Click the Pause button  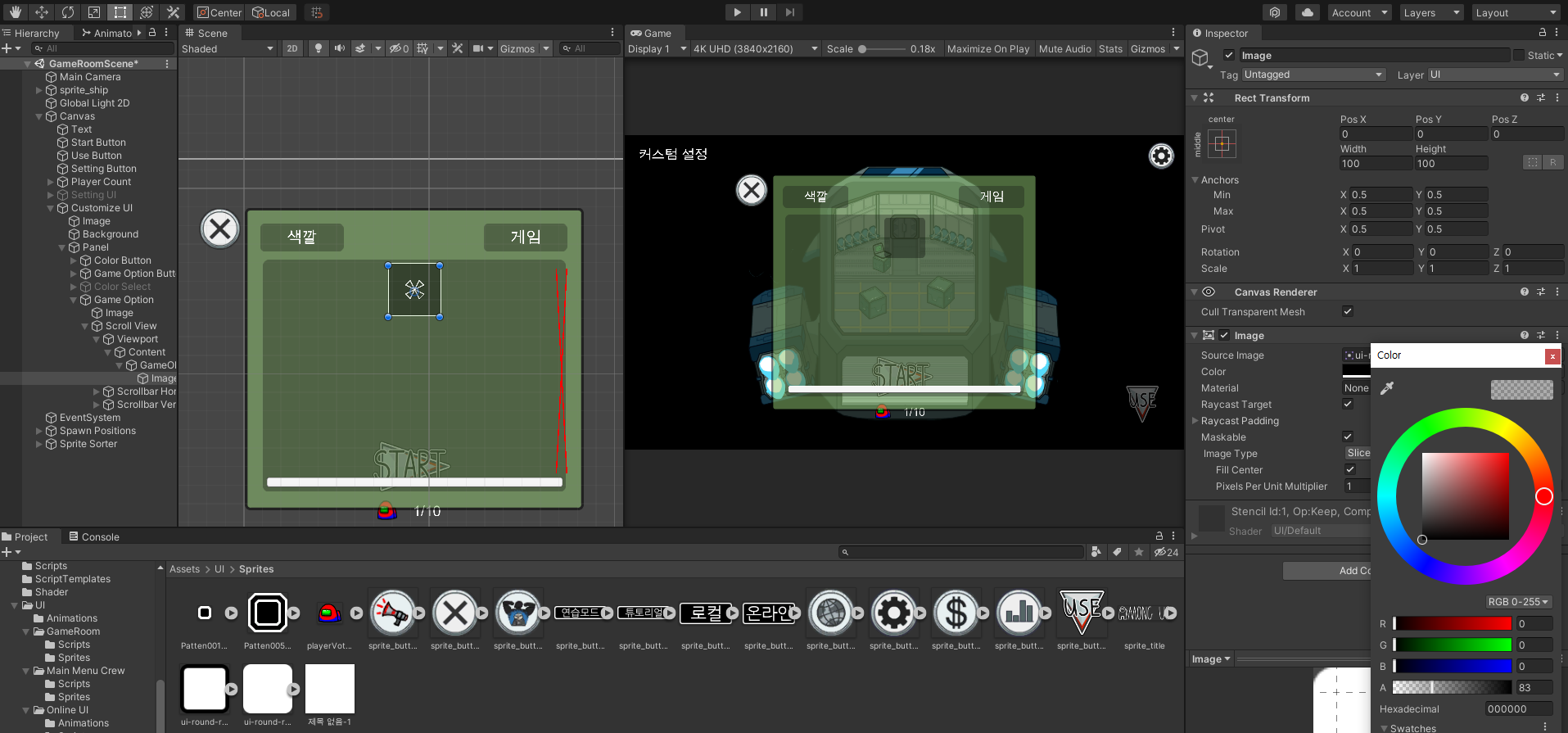pos(763,12)
